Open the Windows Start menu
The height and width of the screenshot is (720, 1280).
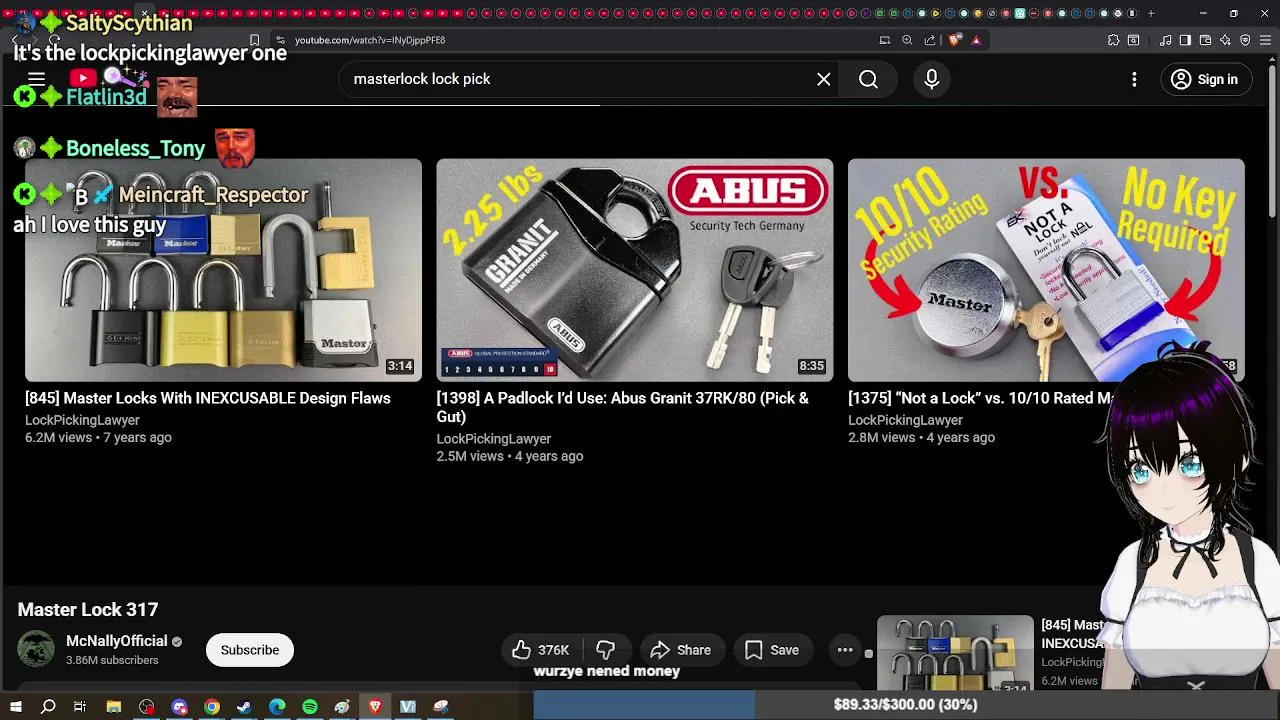point(15,707)
